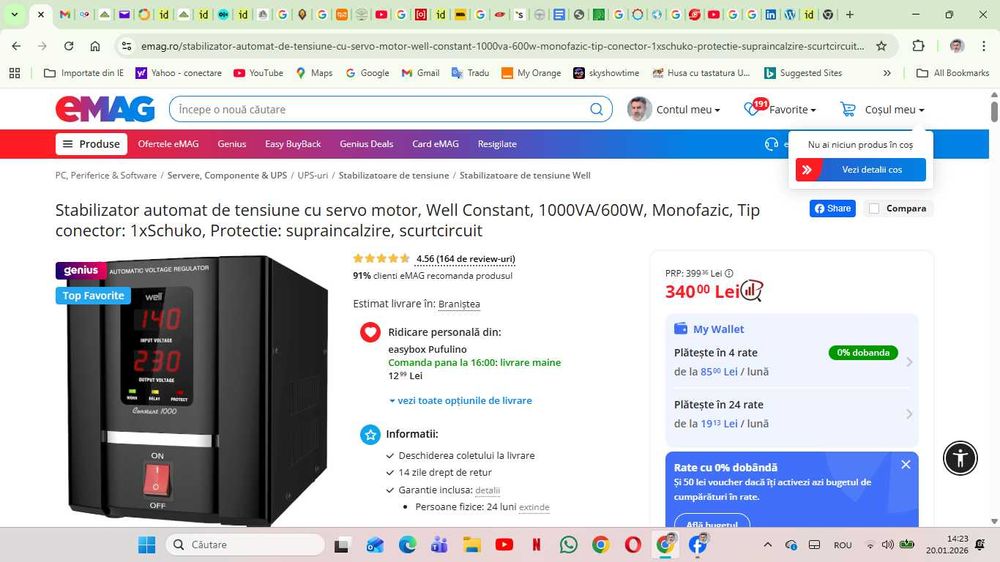This screenshot has height=562, width=1000.
Task: Open the accessibility icon at right edge
Action: [960, 458]
